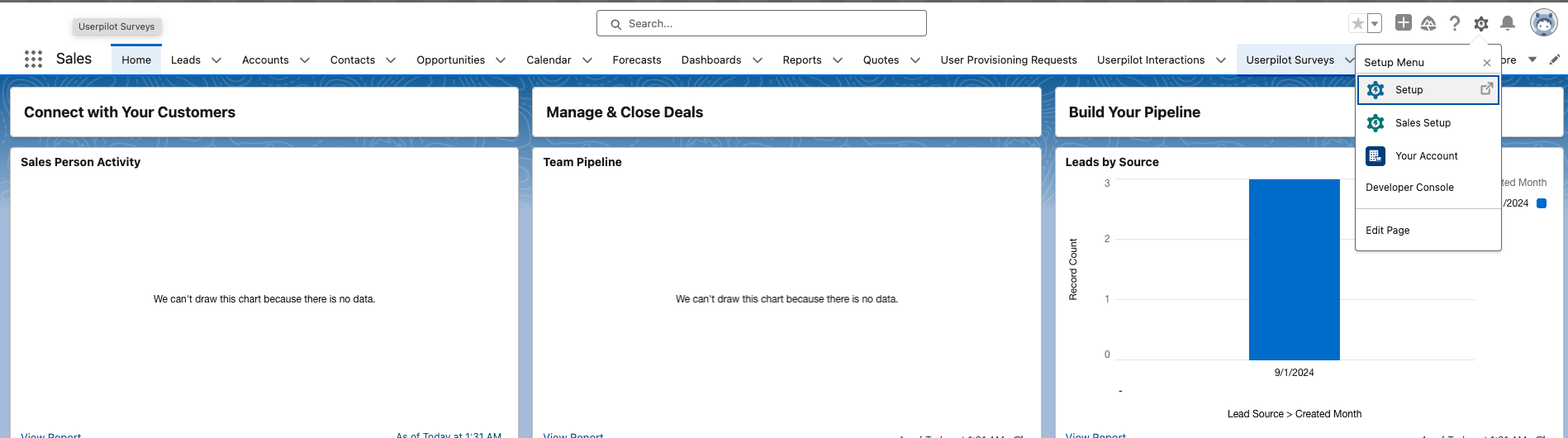Click the blue legend swatch next to /2024

click(1542, 203)
